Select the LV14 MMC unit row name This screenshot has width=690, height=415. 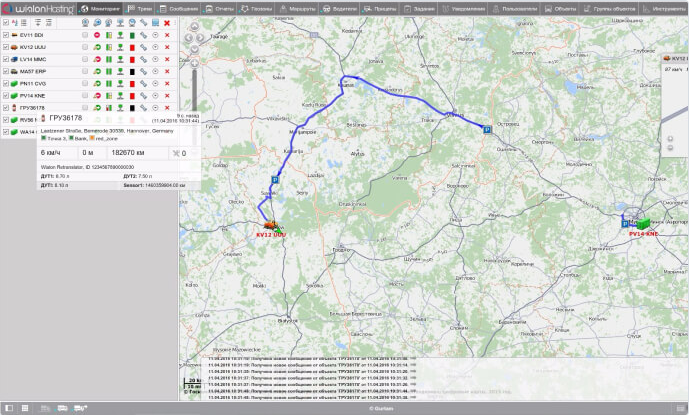click(33, 59)
